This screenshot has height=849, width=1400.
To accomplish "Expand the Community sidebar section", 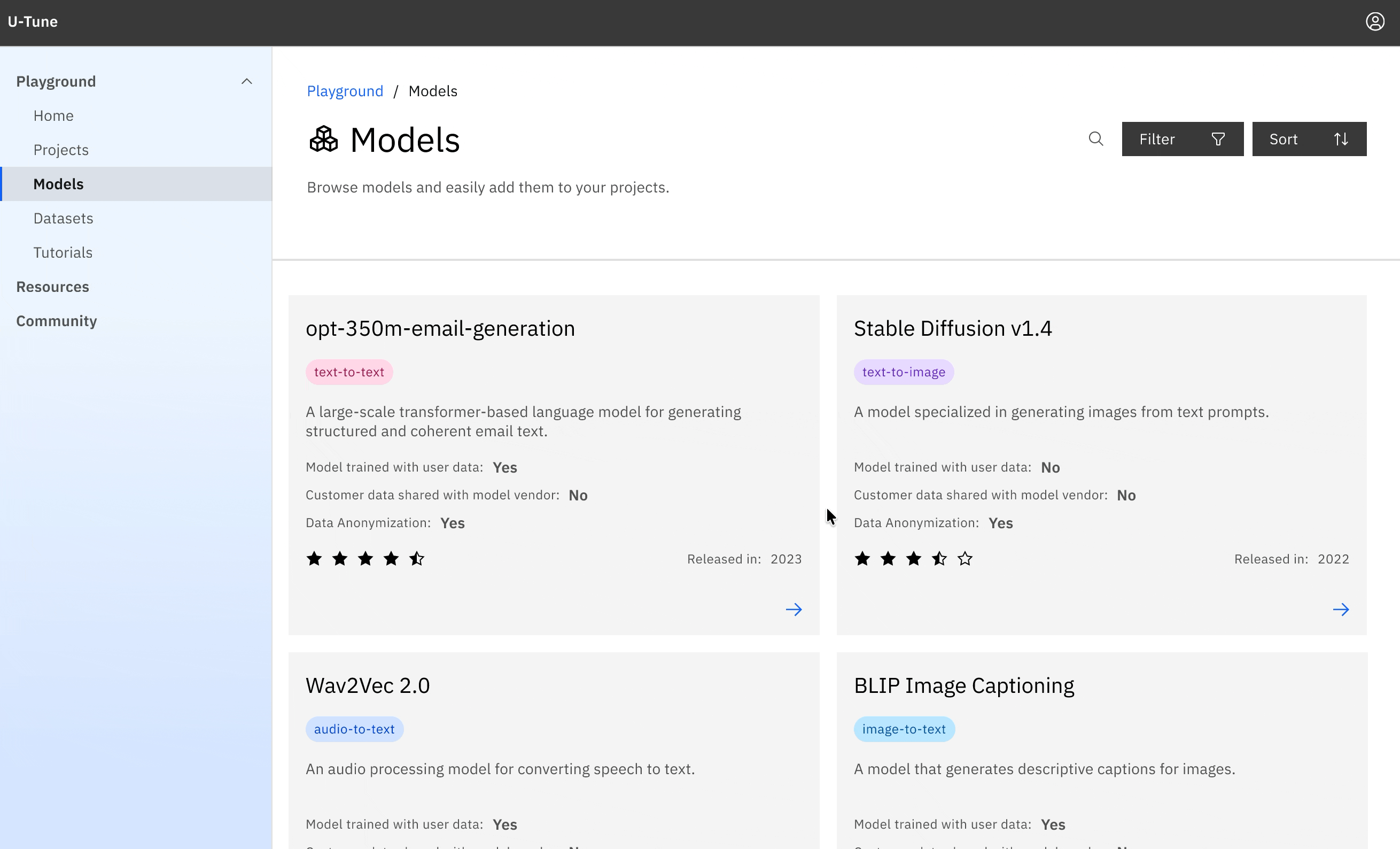I will [57, 321].
